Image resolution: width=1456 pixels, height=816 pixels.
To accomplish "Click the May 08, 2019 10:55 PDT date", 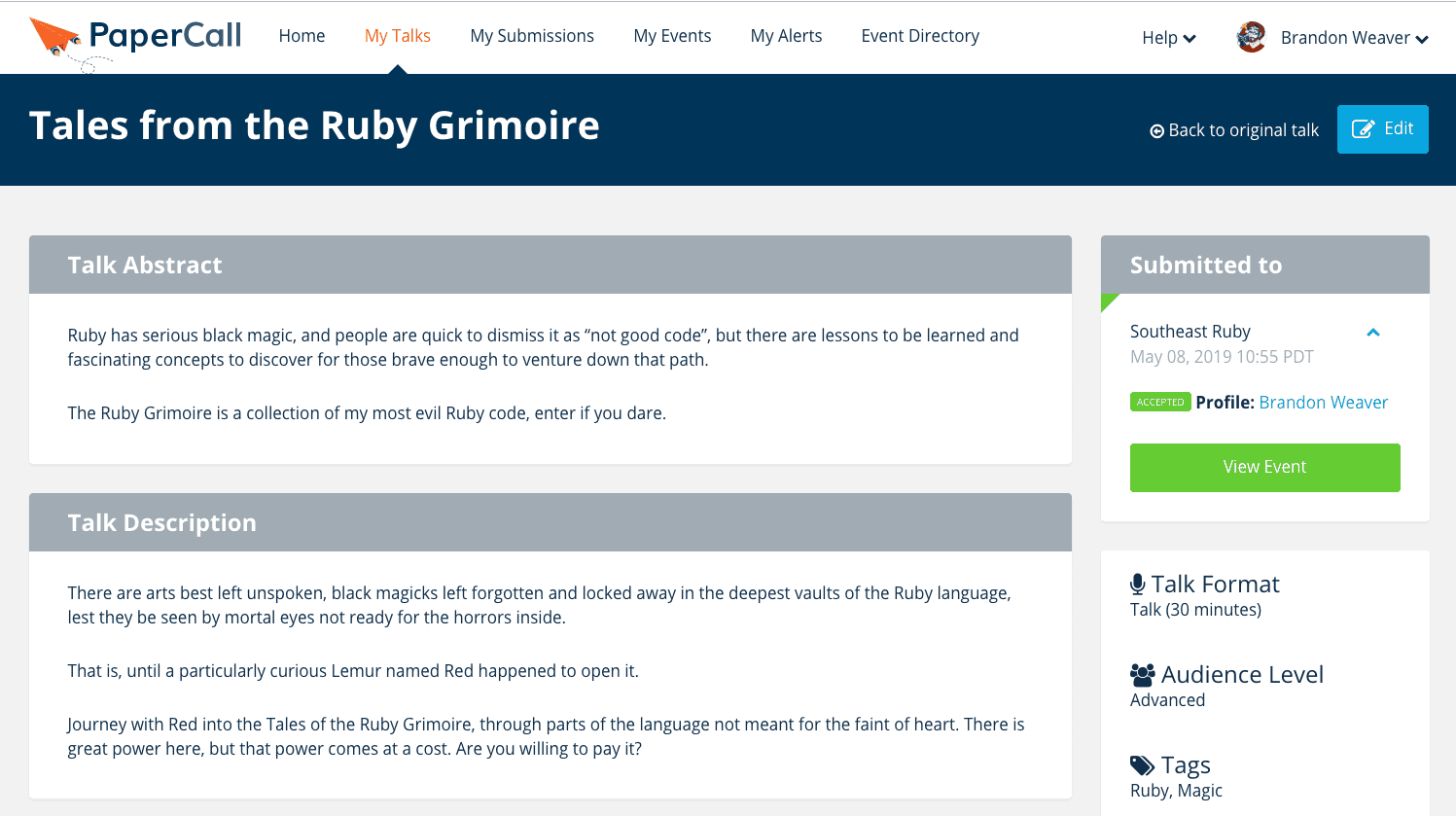I will [x=1222, y=357].
